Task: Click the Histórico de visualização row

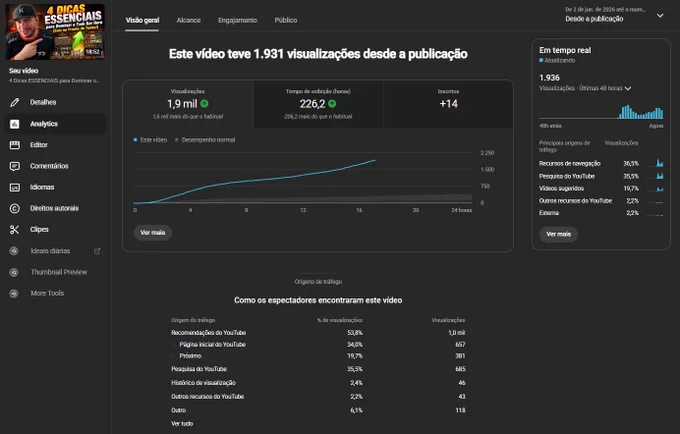Action: pos(318,383)
